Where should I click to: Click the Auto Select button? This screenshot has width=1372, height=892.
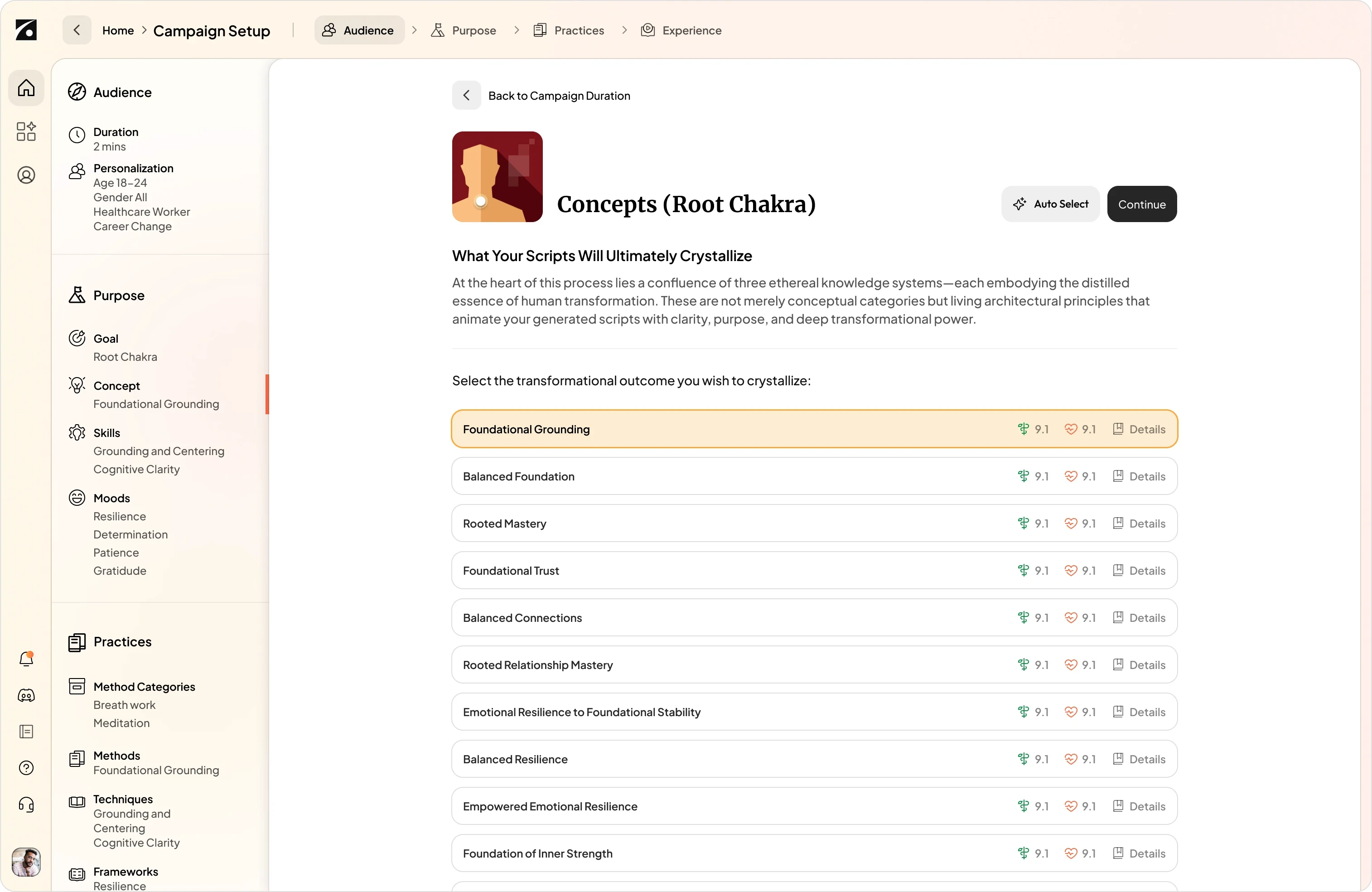[x=1050, y=204]
